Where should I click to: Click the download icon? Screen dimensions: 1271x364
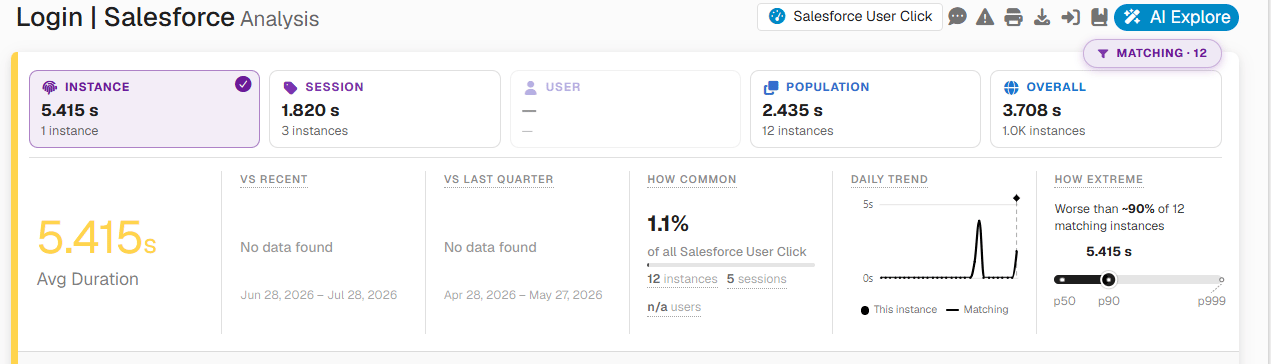tap(1042, 17)
